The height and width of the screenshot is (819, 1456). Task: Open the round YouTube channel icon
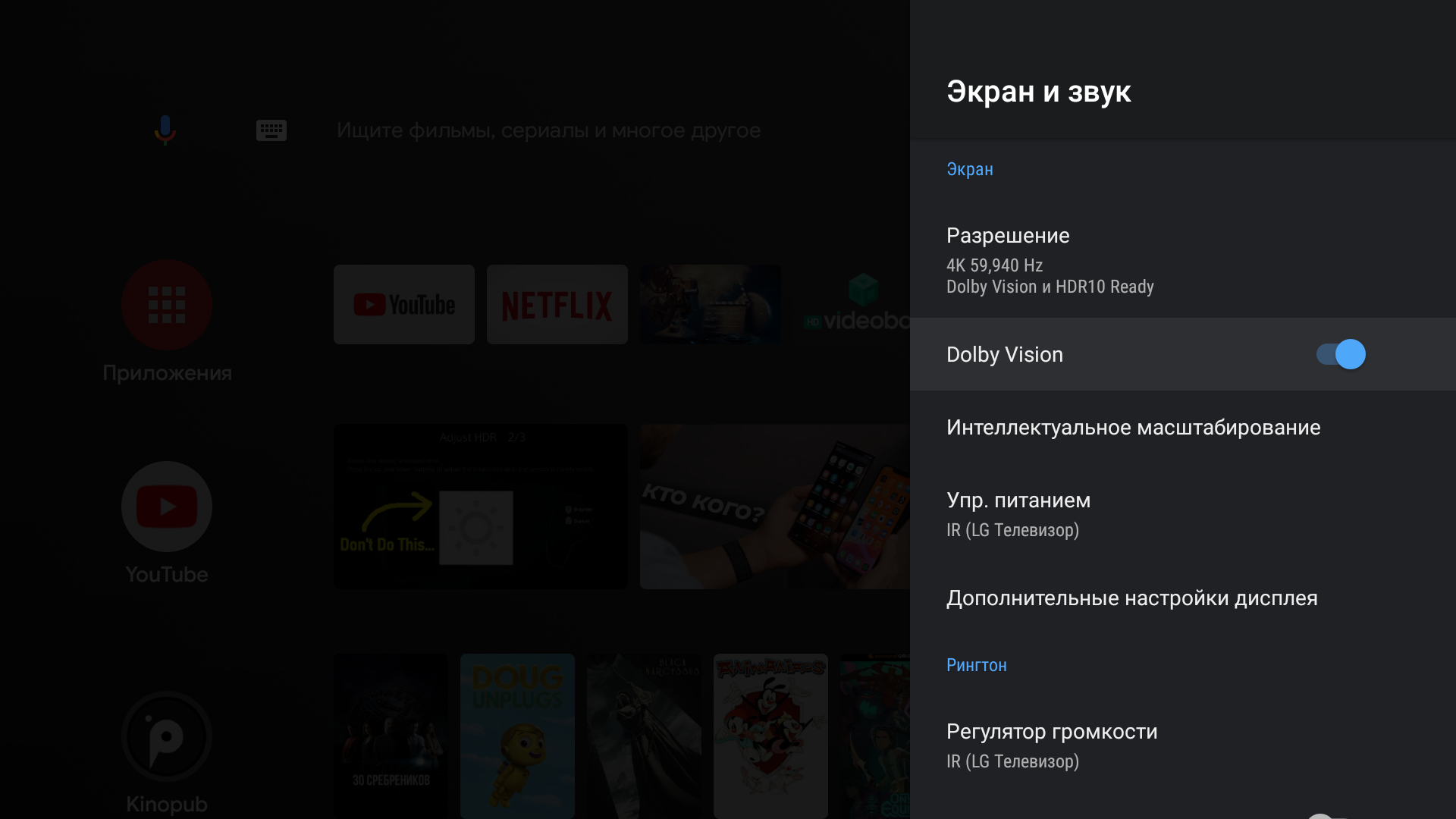point(167,507)
